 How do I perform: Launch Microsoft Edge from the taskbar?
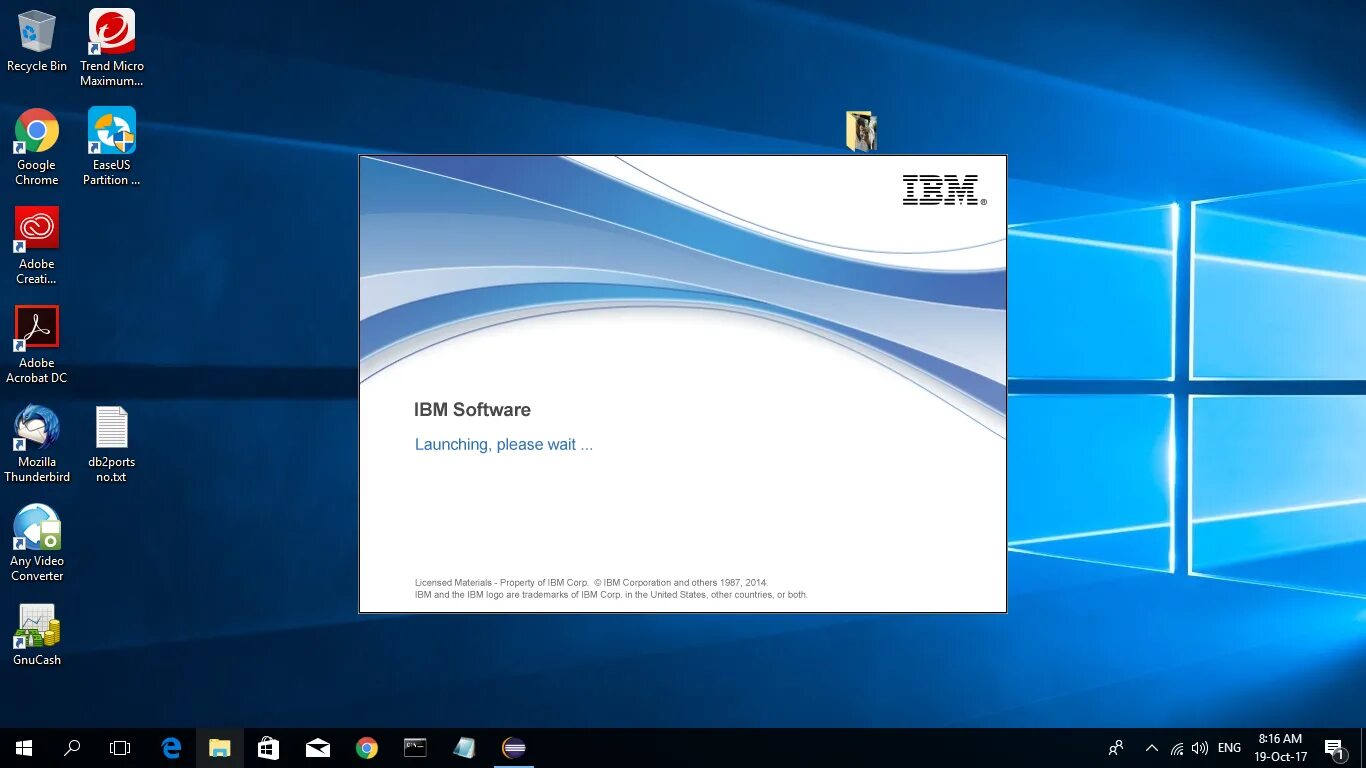click(171, 748)
